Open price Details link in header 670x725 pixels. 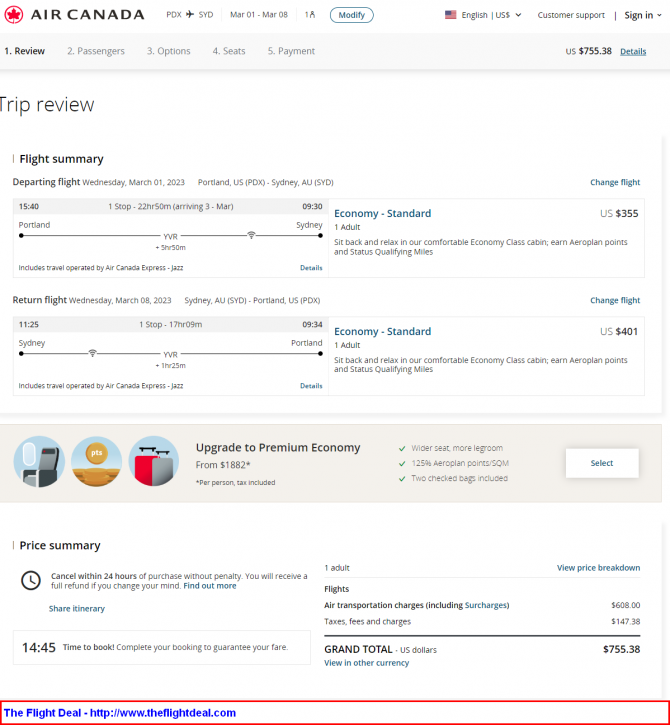coord(633,51)
